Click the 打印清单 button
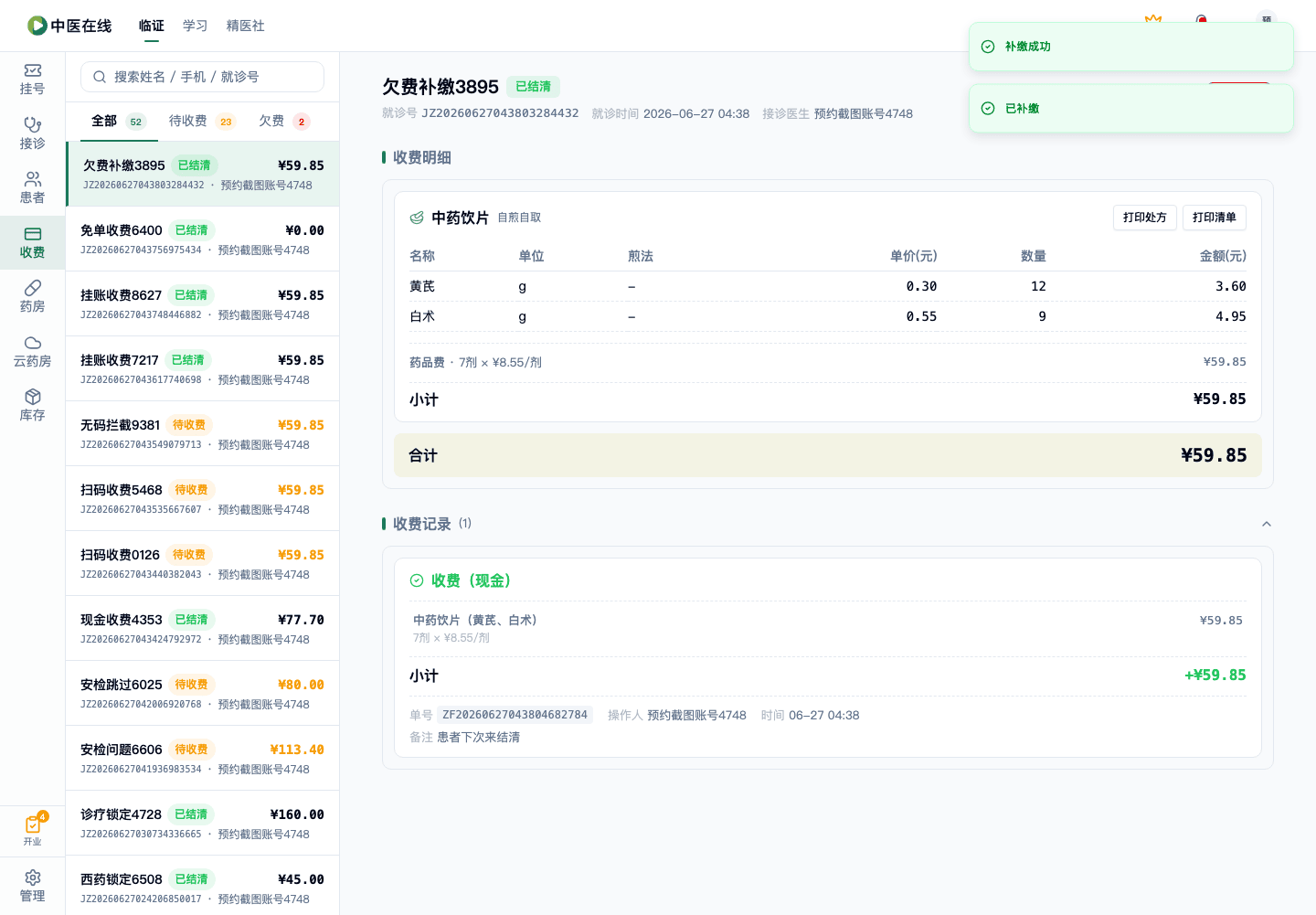The height and width of the screenshot is (915, 1316). coord(1215,218)
